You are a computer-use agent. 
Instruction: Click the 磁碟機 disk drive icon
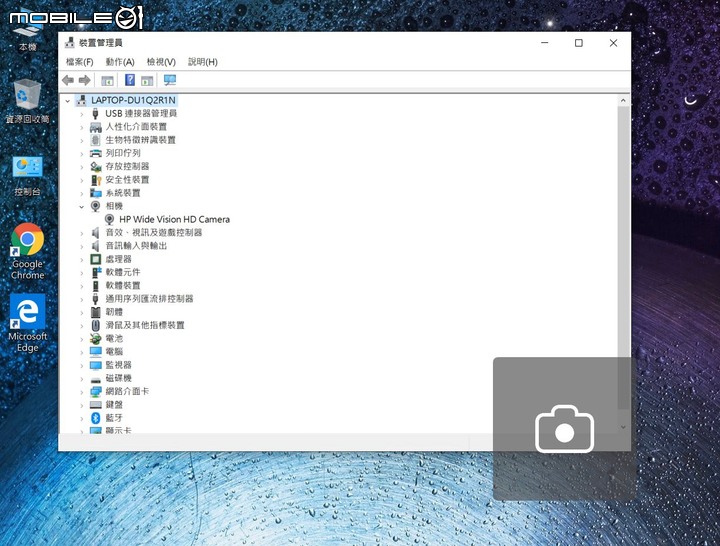(96, 379)
